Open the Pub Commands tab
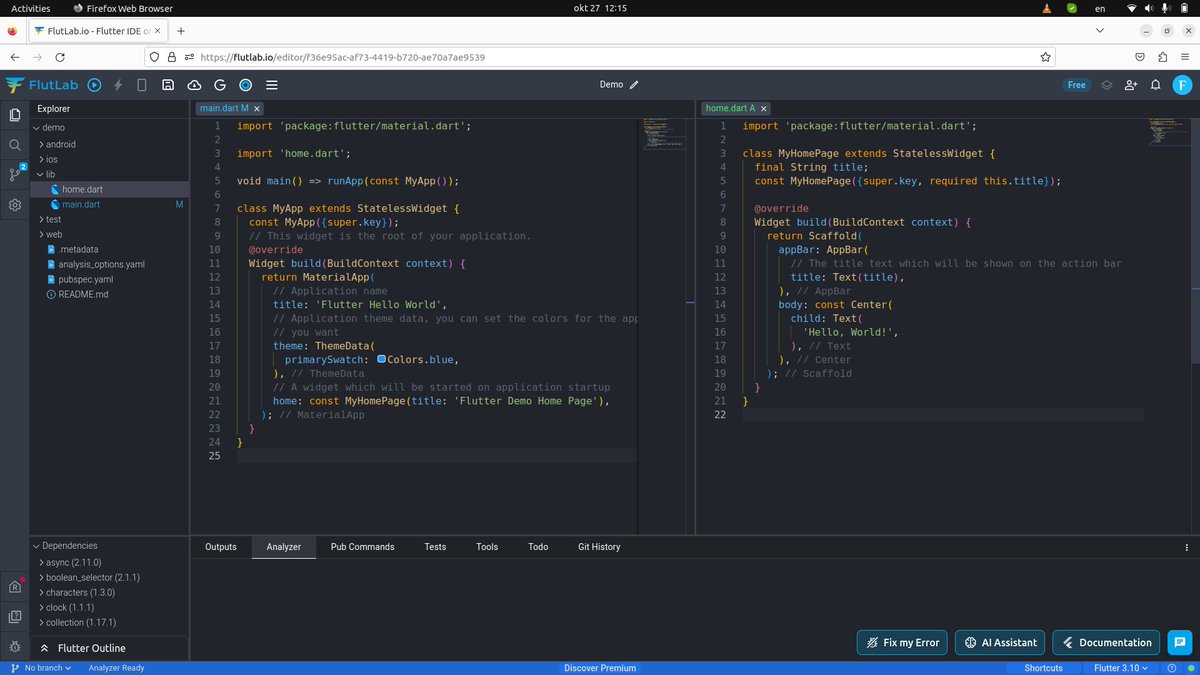The width and height of the screenshot is (1200, 675). coord(362,547)
